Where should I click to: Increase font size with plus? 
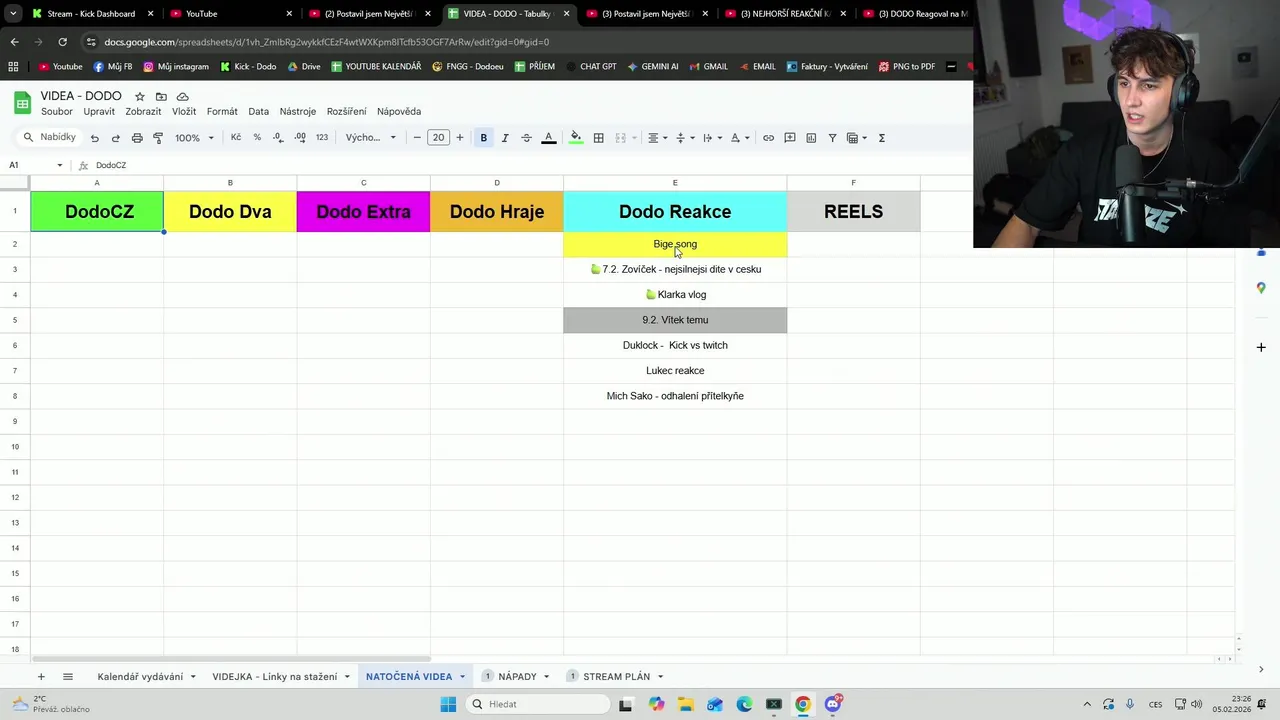pos(460,137)
